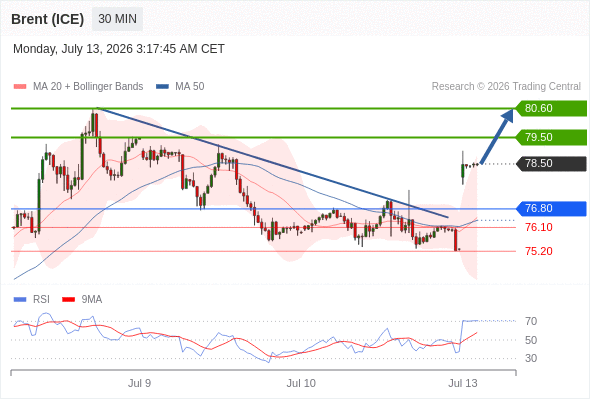590x400 pixels.
Task: Click the Brent (ICE) chart title
Action: (x=48, y=19)
